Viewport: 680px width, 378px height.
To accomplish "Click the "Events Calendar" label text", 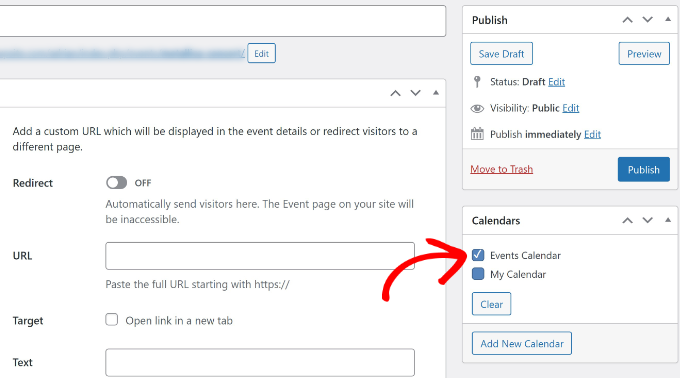I will (x=525, y=256).
